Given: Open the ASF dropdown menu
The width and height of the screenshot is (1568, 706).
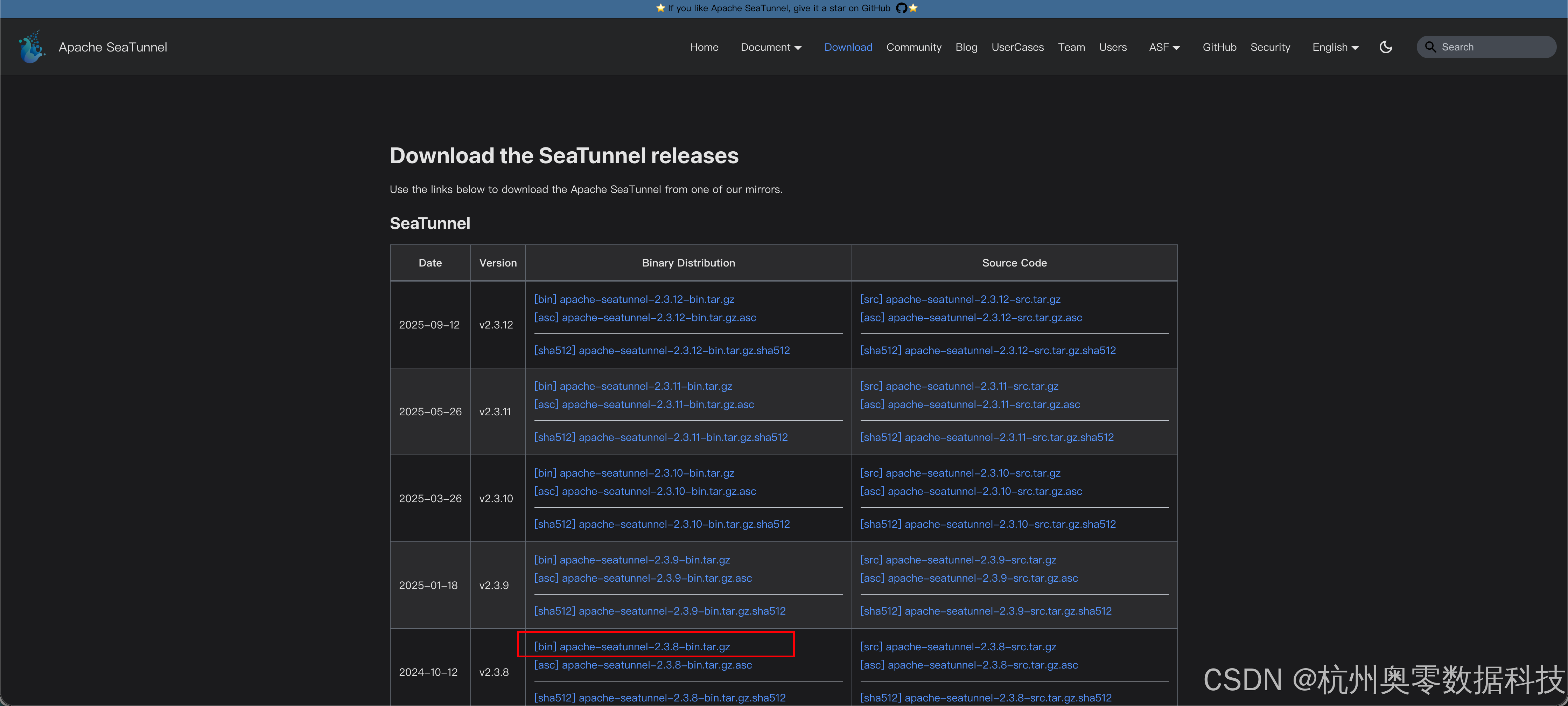Looking at the screenshot, I should pyautogui.click(x=1164, y=47).
